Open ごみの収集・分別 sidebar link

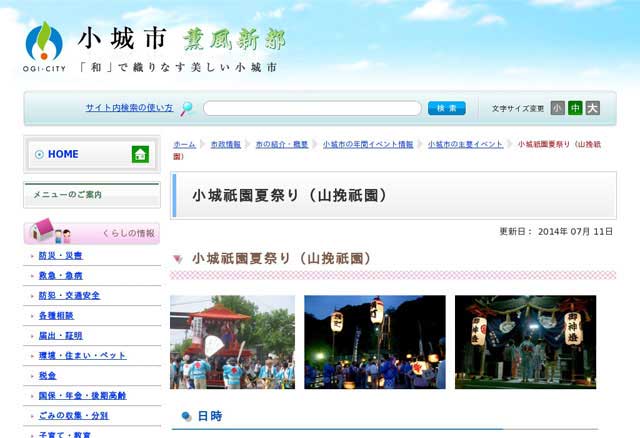(73, 416)
